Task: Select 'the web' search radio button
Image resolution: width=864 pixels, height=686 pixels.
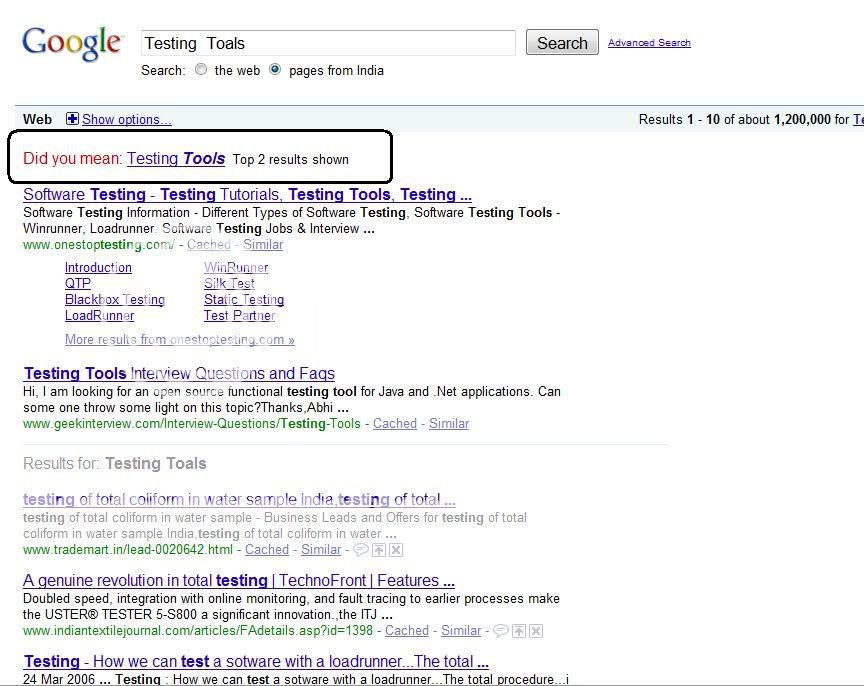Action: [x=201, y=70]
